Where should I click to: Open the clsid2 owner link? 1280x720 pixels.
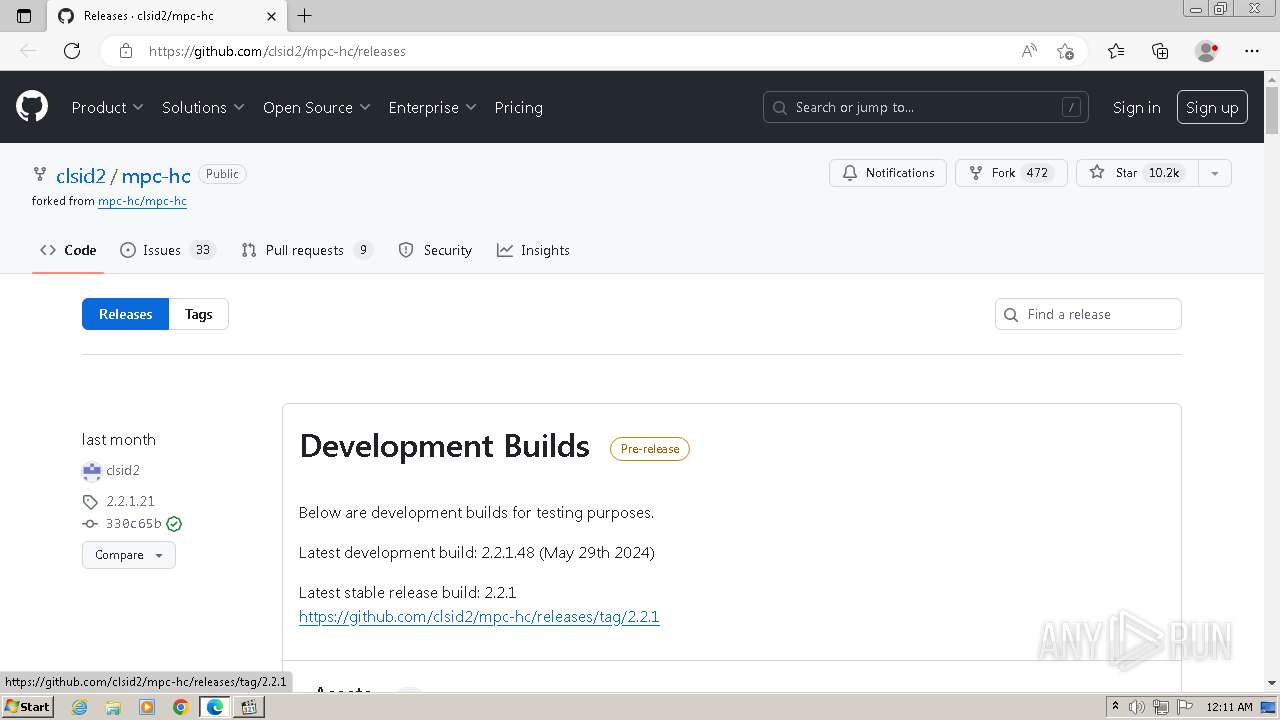(81, 175)
